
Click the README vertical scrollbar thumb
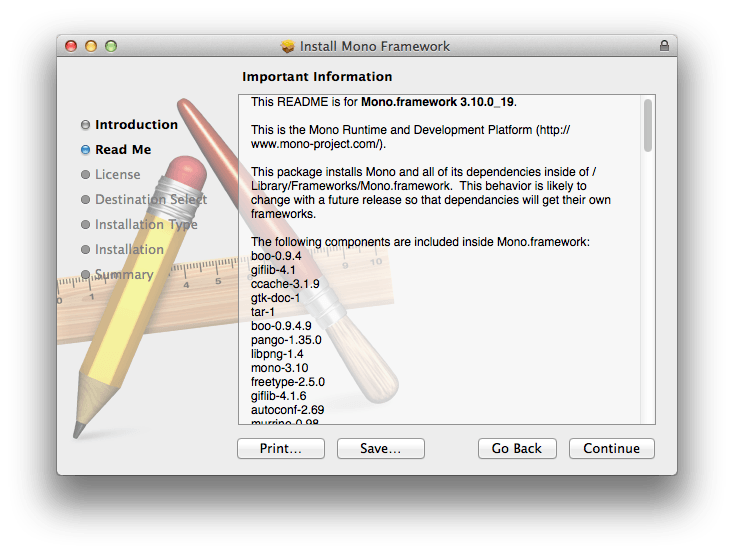[x=648, y=125]
